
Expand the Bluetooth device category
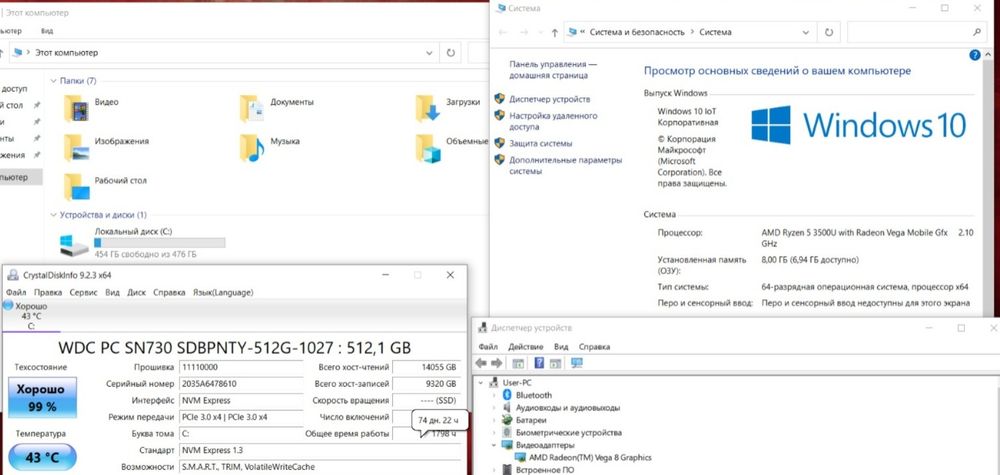coord(493,395)
